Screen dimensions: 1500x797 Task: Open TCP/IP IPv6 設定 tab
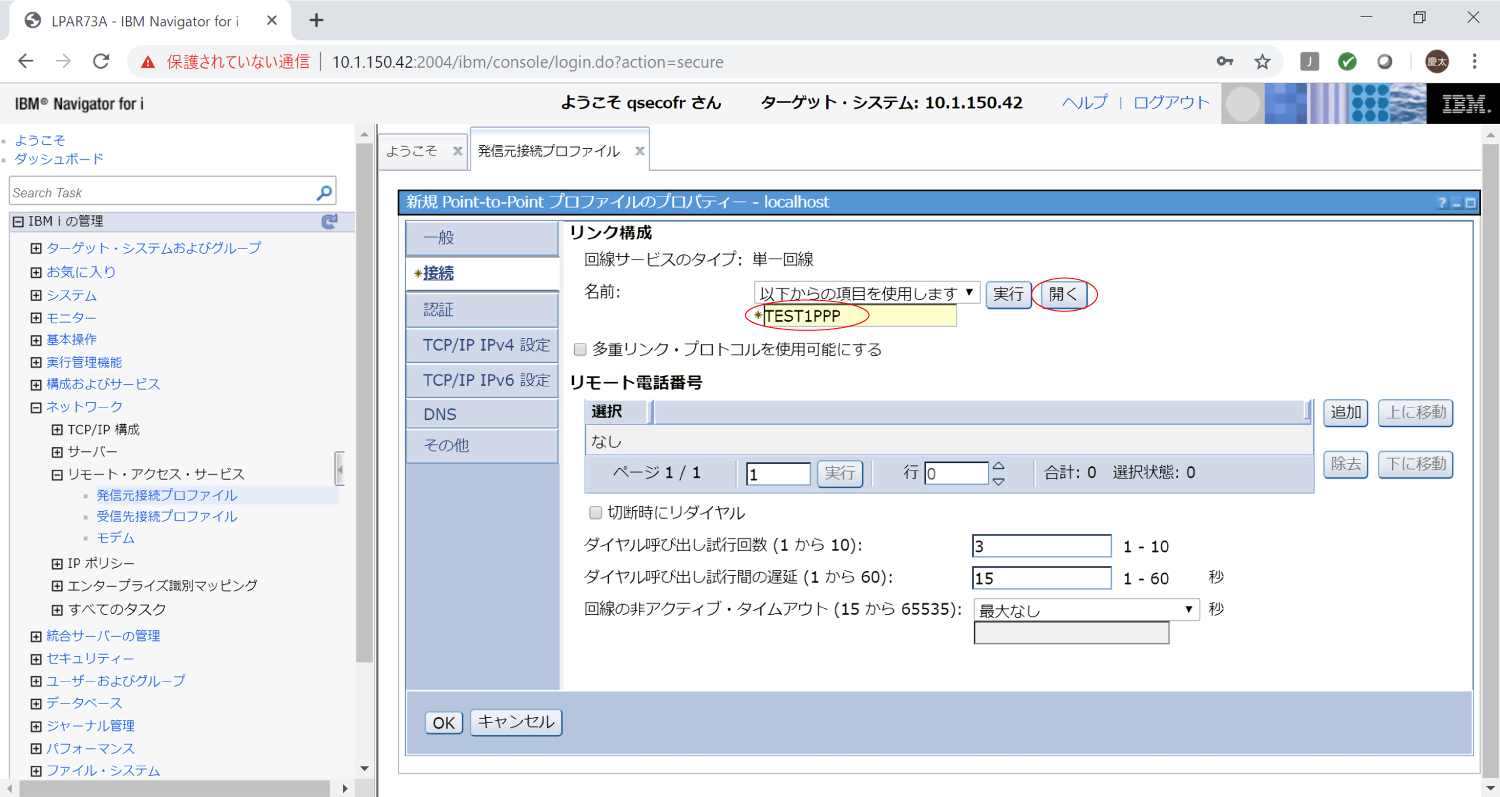pos(482,380)
